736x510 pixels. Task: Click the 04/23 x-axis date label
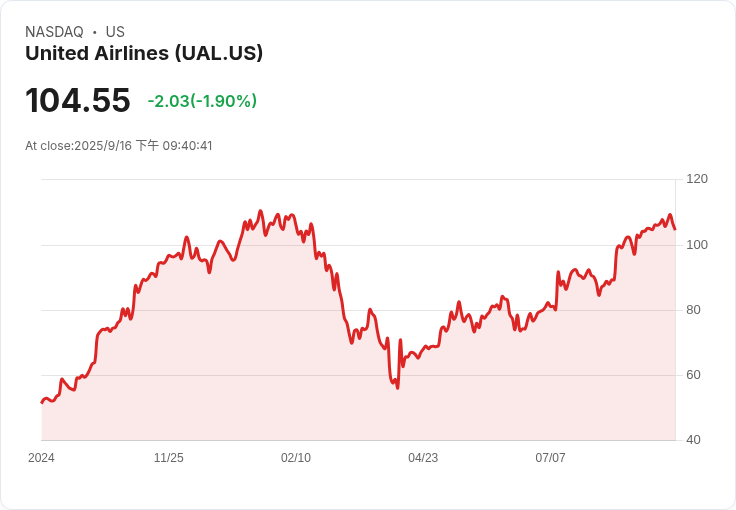423,458
